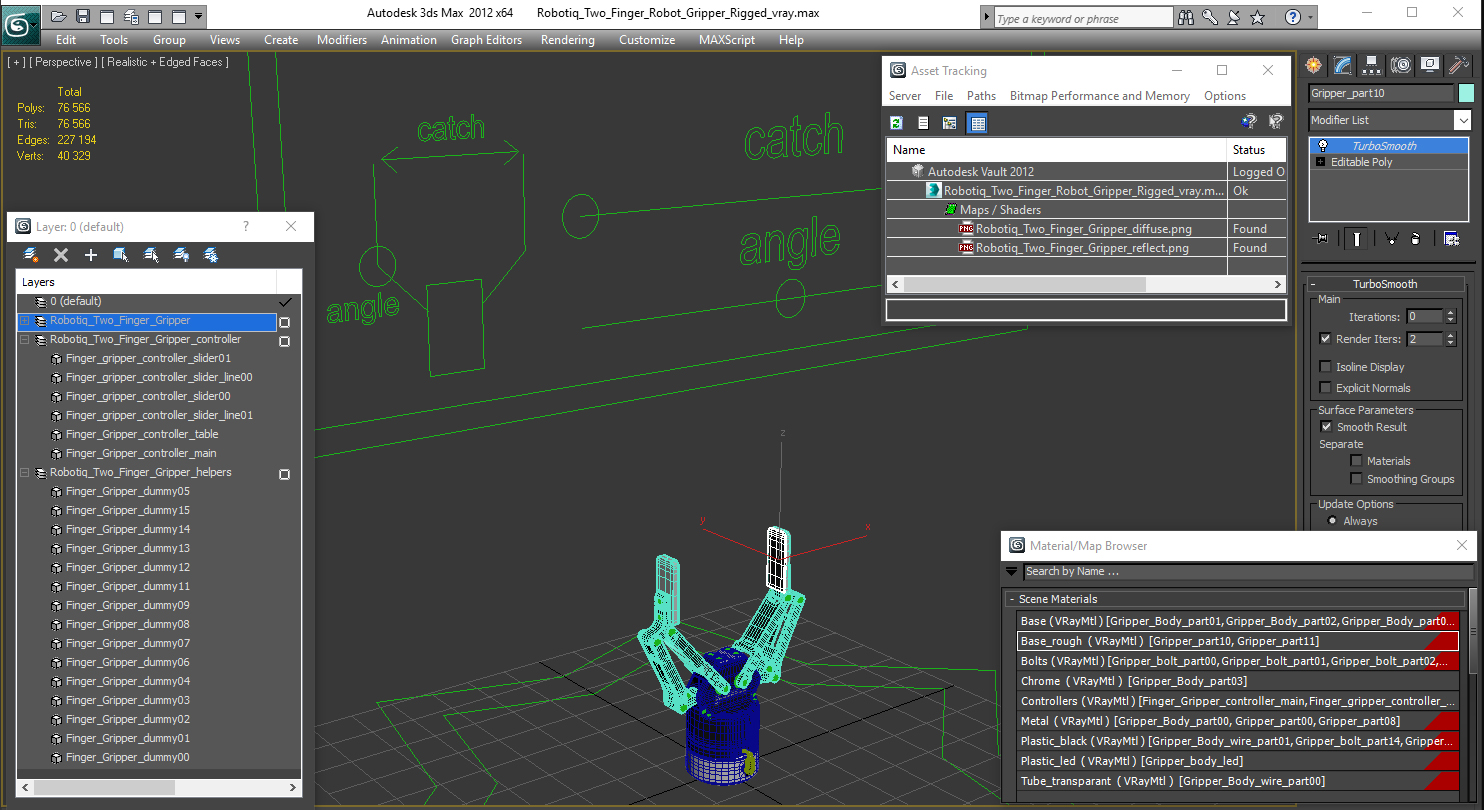Open the Hierarchy command panel tab
The width and height of the screenshot is (1484, 810).
pos(1372,65)
